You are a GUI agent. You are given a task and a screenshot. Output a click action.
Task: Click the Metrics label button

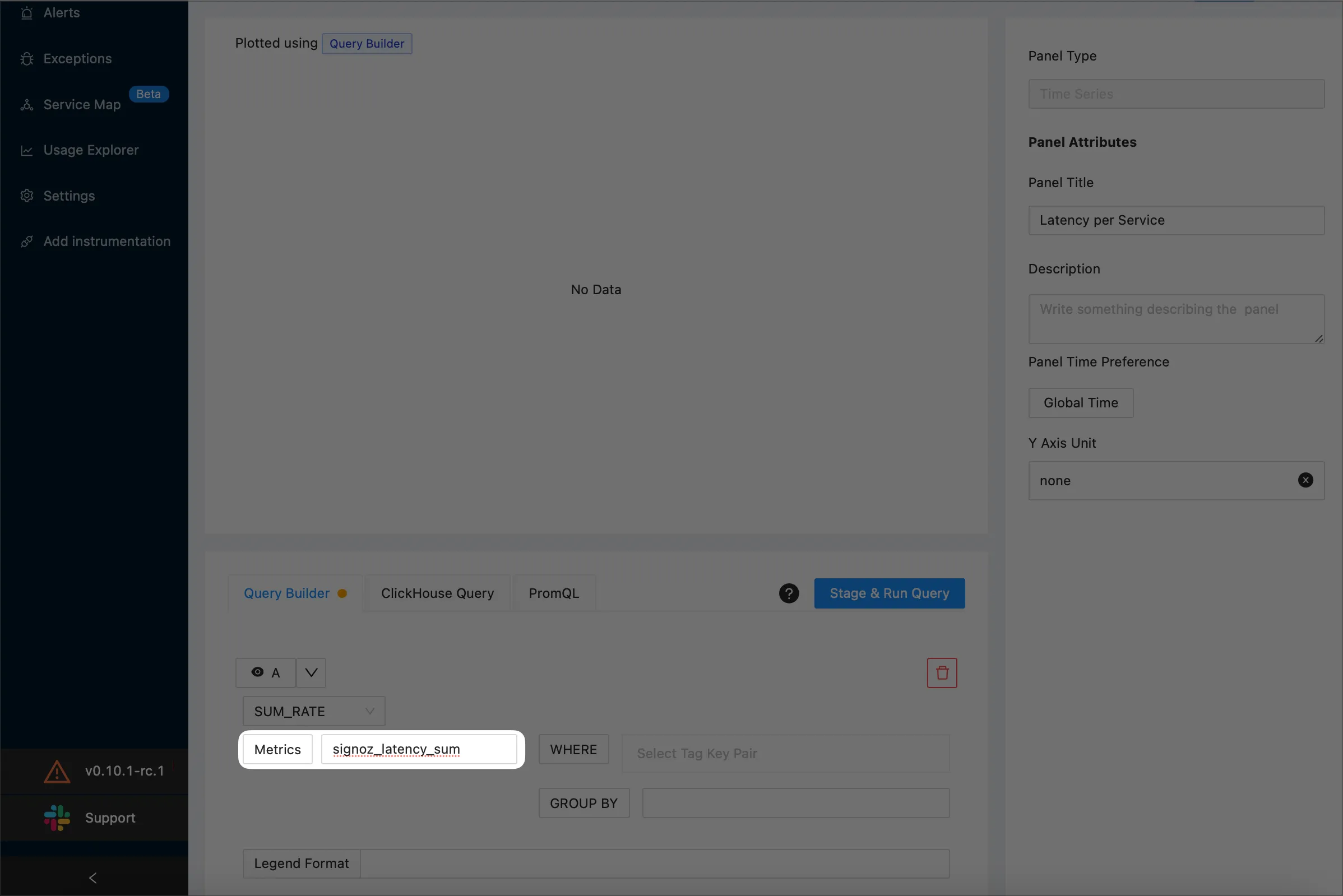[x=278, y=749]
